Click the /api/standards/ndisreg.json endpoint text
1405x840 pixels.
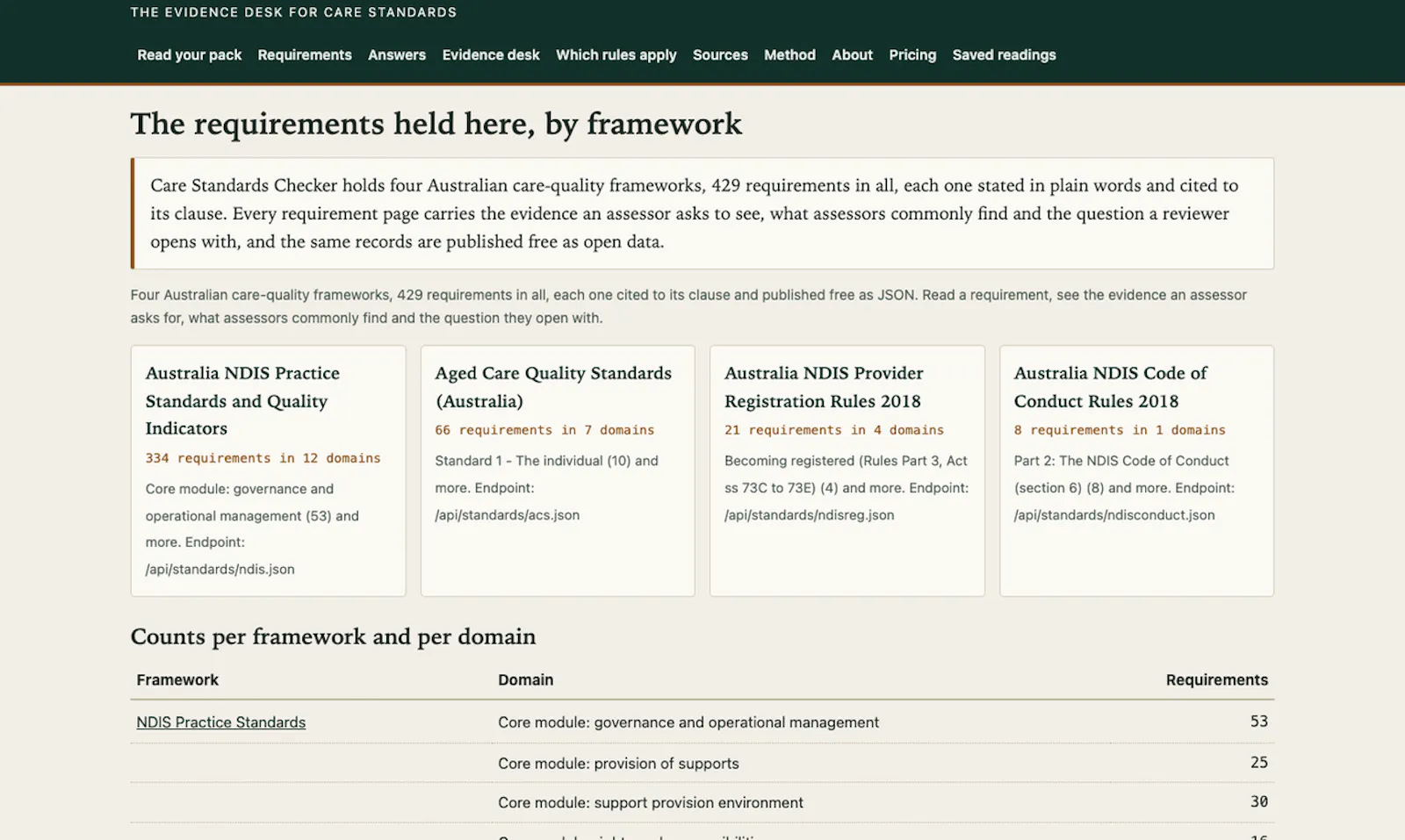point(809,515)
